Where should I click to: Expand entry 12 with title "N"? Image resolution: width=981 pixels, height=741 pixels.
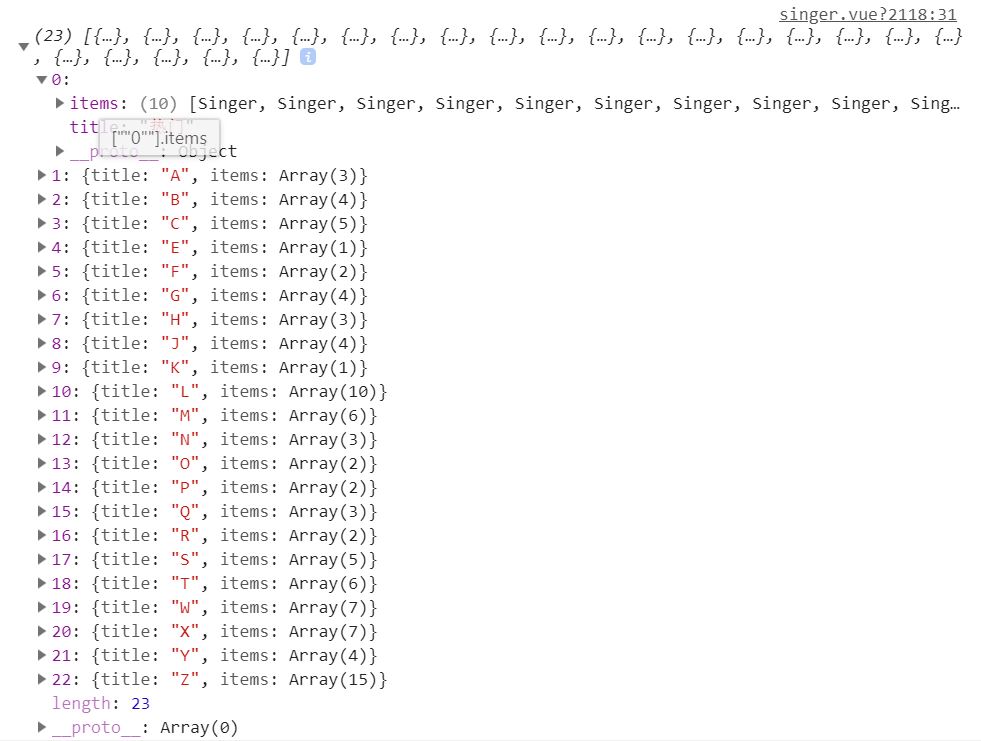42,439
